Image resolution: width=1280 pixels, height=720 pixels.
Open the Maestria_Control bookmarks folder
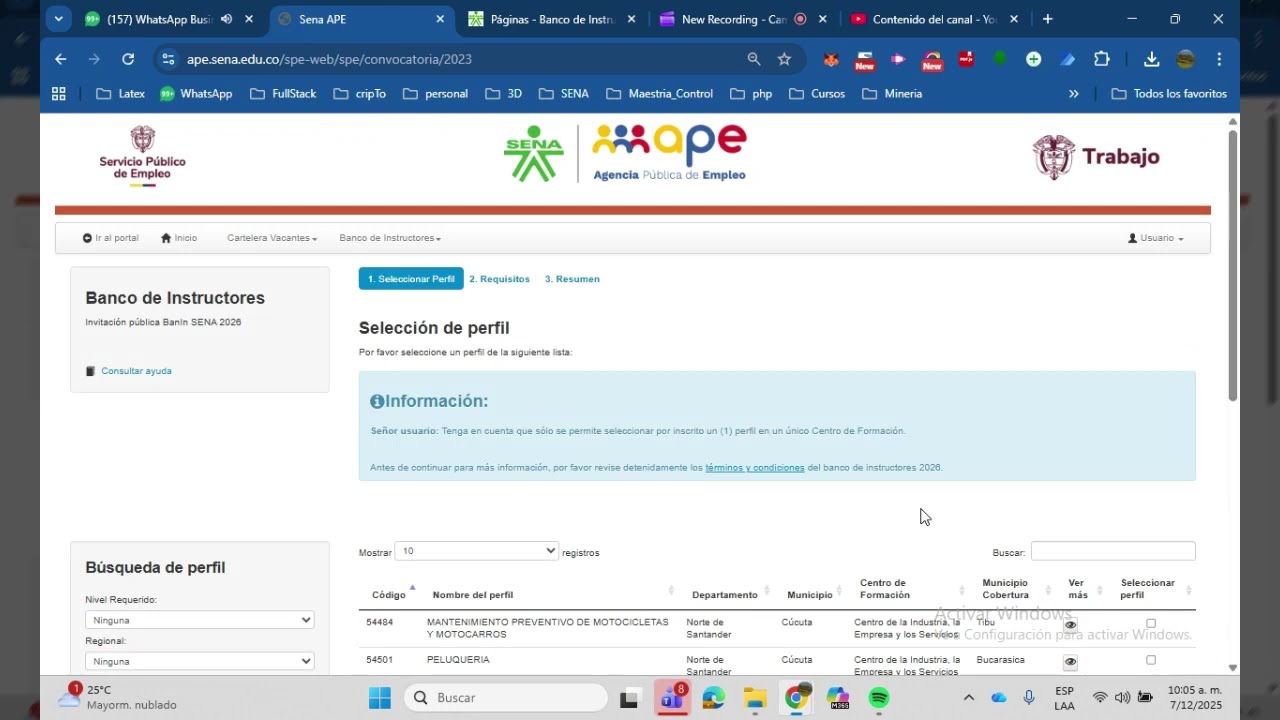coord(659,93)
